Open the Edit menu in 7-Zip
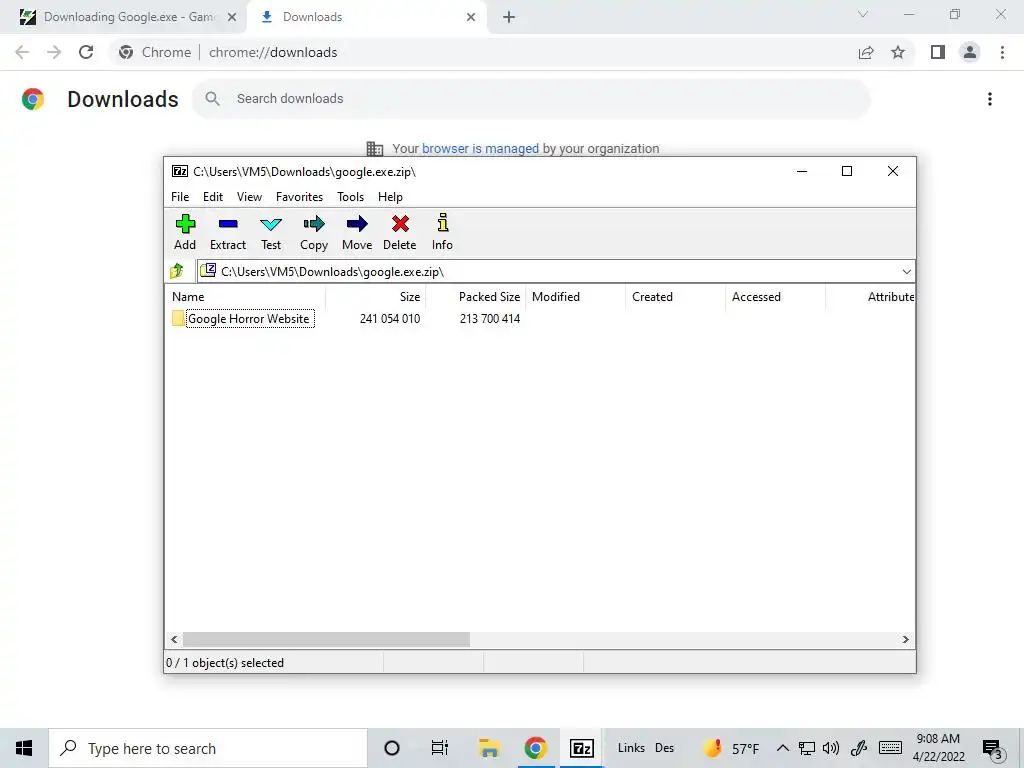Screen dimensions: 1024x768 [213, 197]
